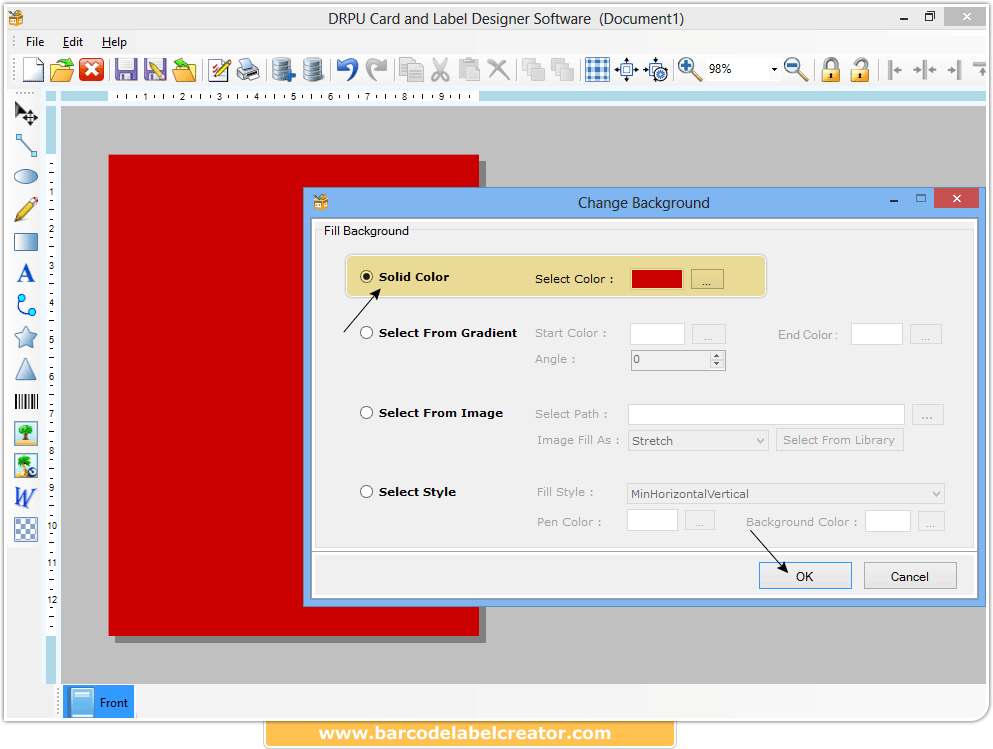Click OK to apply the background

point(805,575)
